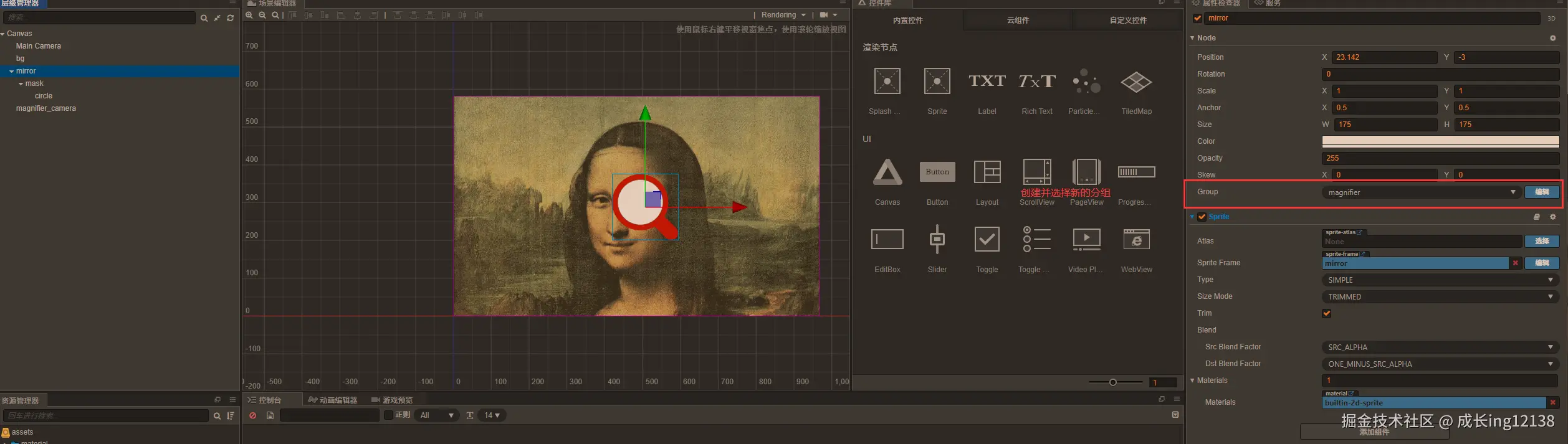Open the Rendering dropdown in scene toolbar

pyautogui.click(x=783, y=15)
